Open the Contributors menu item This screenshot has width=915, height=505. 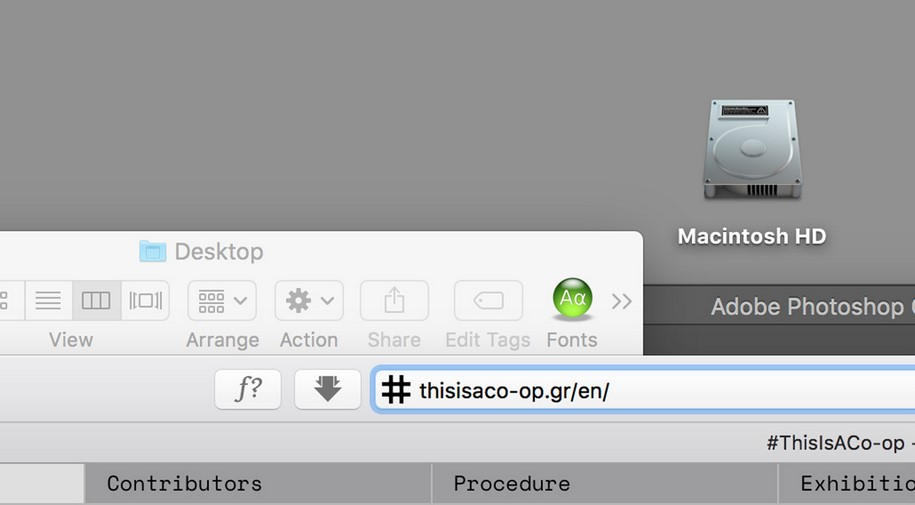tap(184, 484)
